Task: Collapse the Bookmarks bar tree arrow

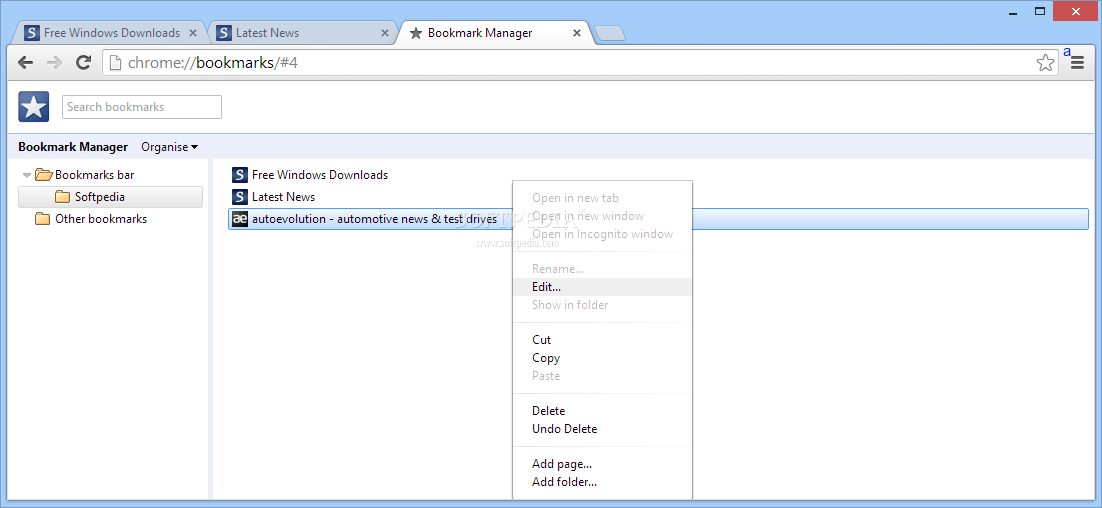Action: (x=27, y=175)
